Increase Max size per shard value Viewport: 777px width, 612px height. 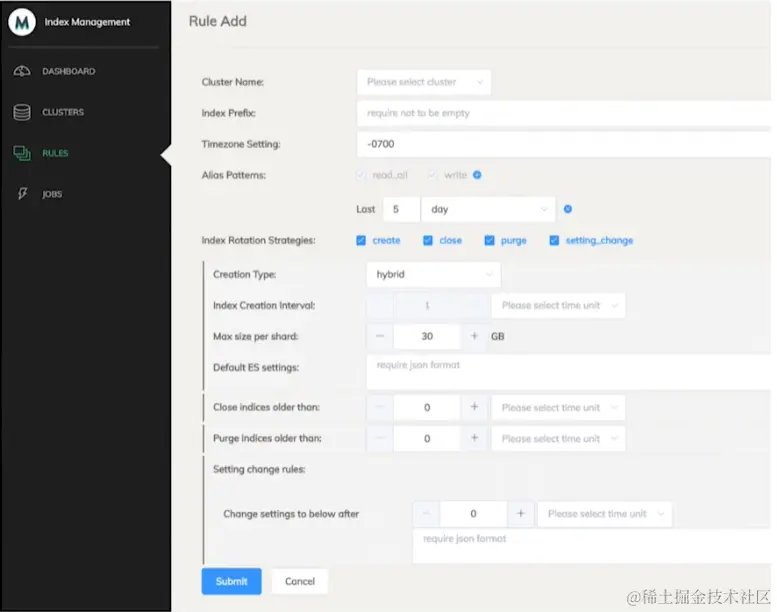tap(474, 336)
